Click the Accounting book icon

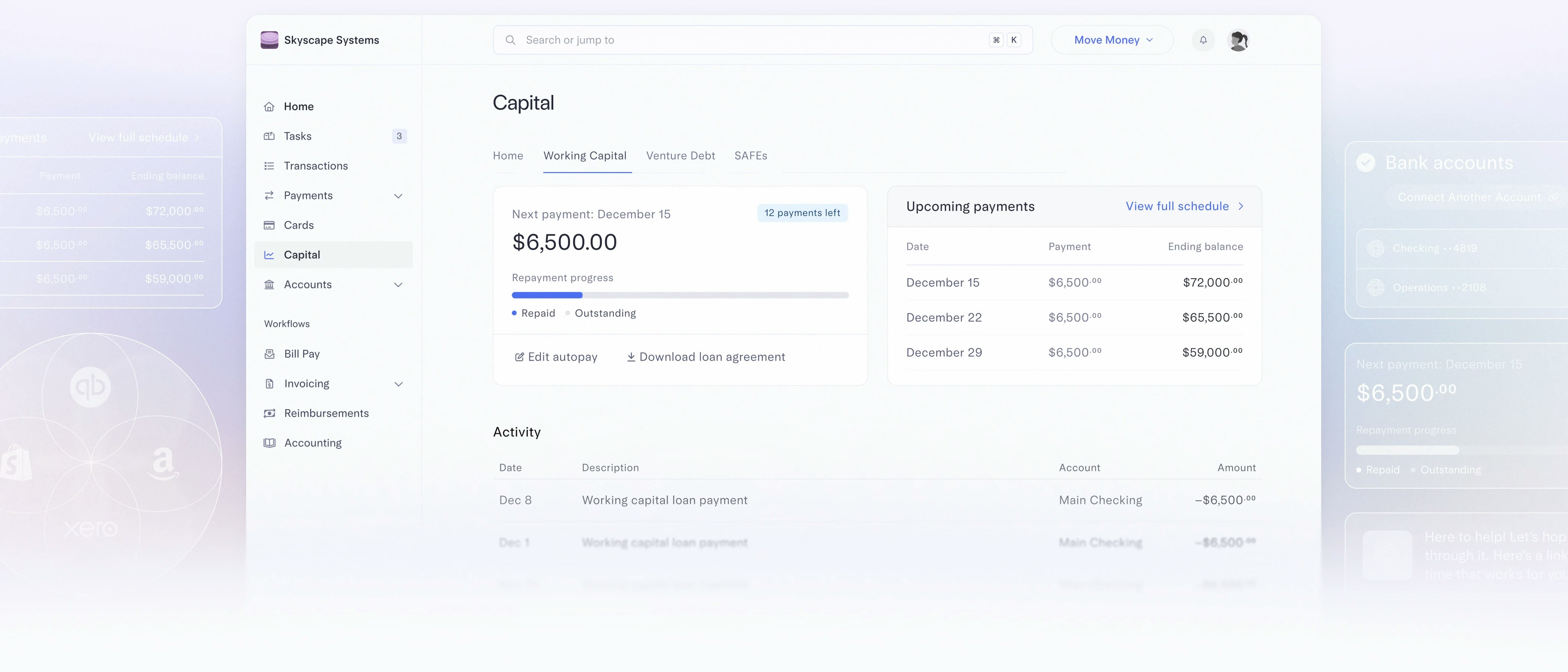click(270, 442)
